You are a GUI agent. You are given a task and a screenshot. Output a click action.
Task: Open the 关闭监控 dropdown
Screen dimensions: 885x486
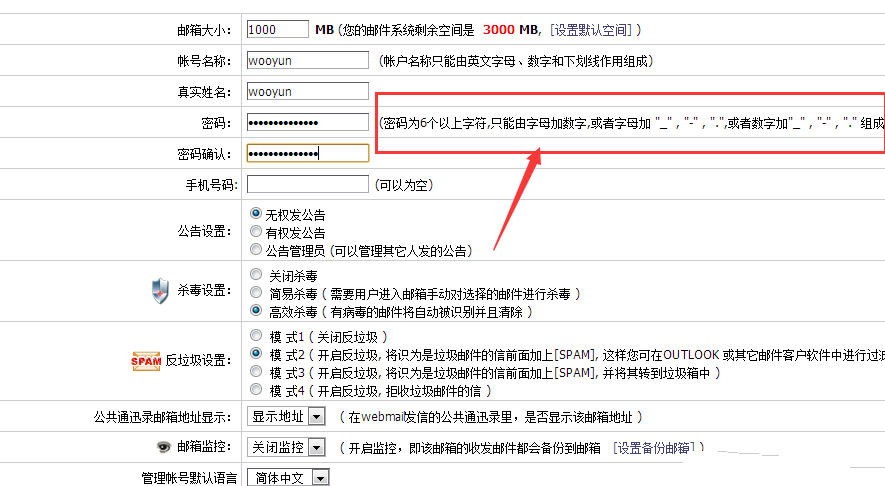pos(286,447)
